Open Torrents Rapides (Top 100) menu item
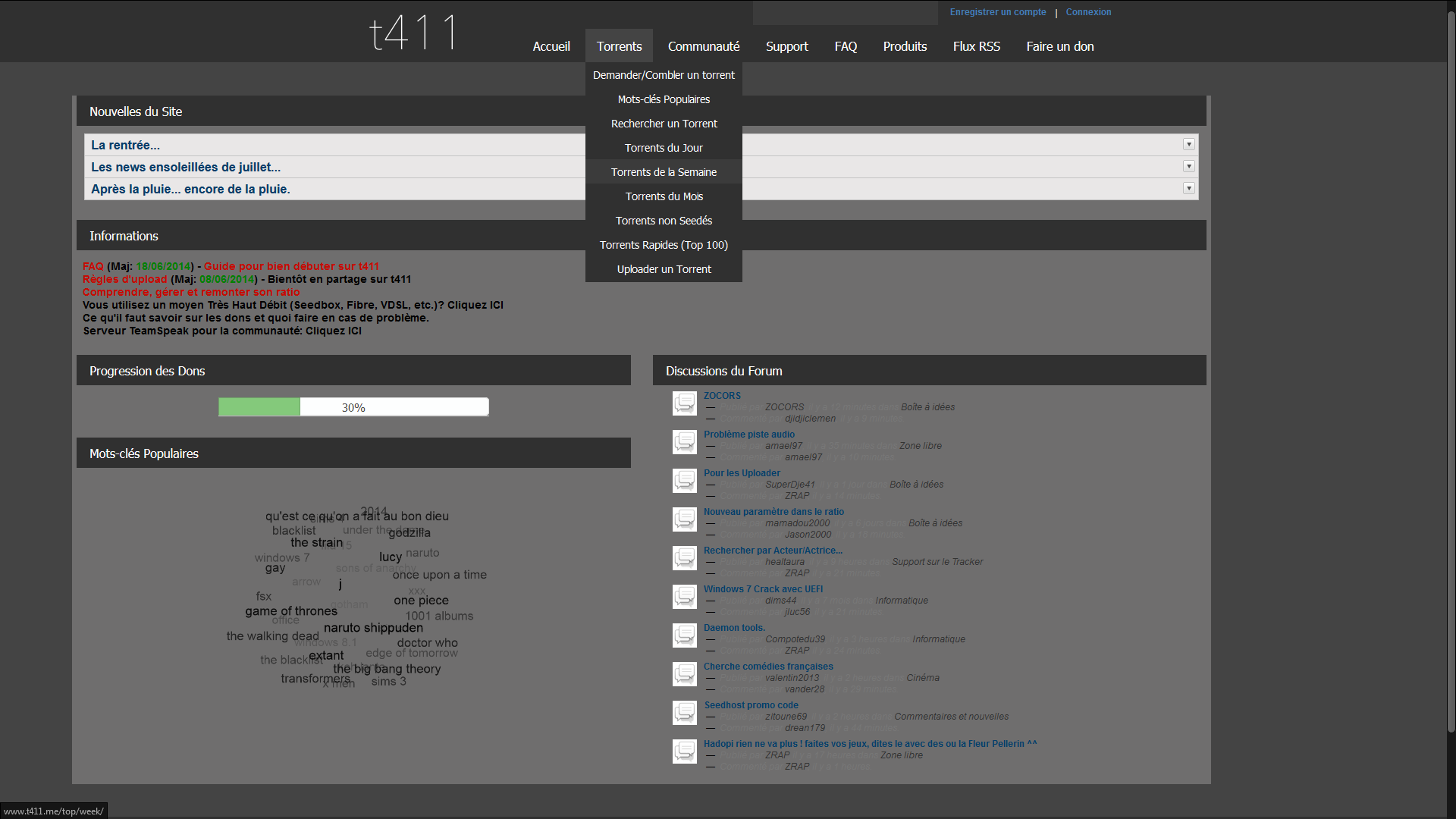Screen dimensions: 1456x819 coord(664,245)
